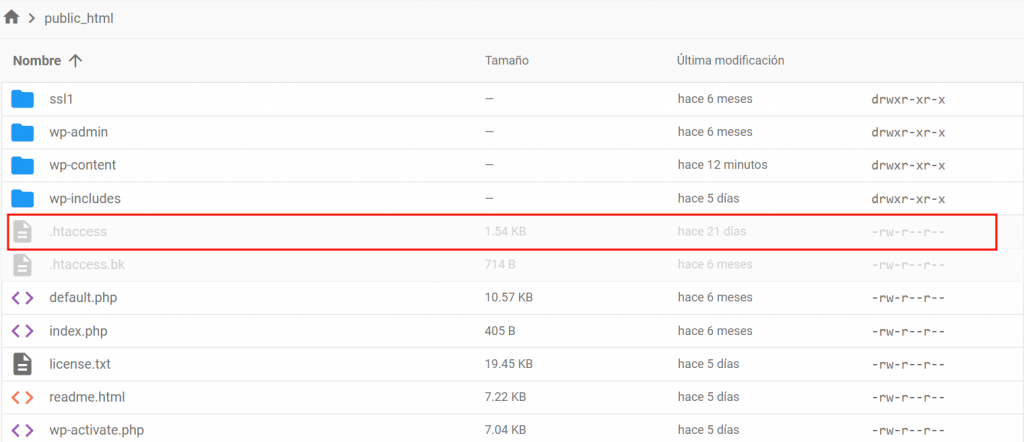This screenshot has height=442, width=1024.
Task: Click the wp-content folder icon
Action: point(22,165)
